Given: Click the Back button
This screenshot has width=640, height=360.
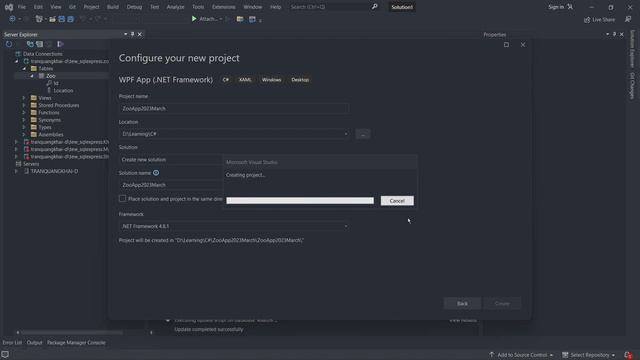Looking at the screenshot, I should click(x=462, y=303).
